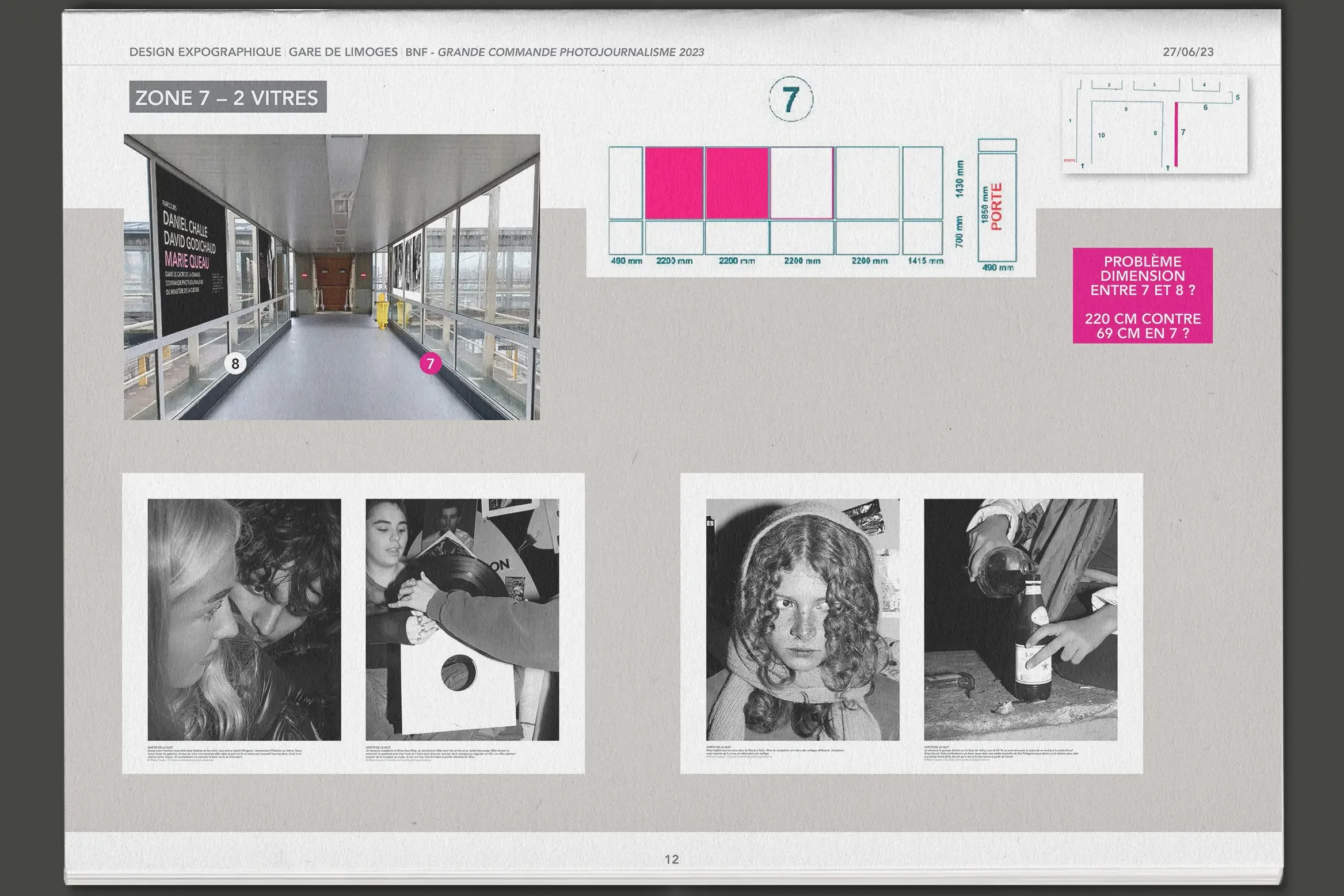Click the number 10 on the floor plan
This screenshot has width=1344, height=896.
click(1101, 135)
